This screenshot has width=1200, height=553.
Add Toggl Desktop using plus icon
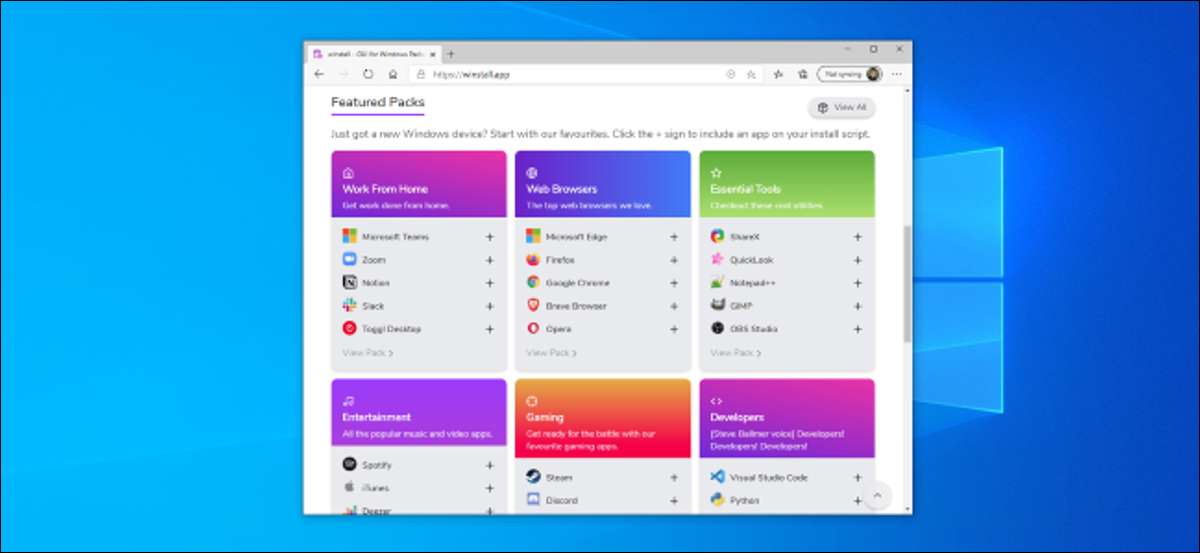[x=490, y=329]
